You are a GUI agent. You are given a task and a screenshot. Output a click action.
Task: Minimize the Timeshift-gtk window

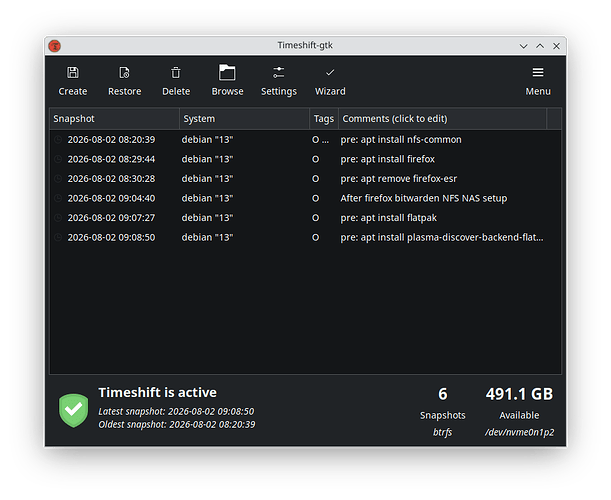tap(523, 46)
